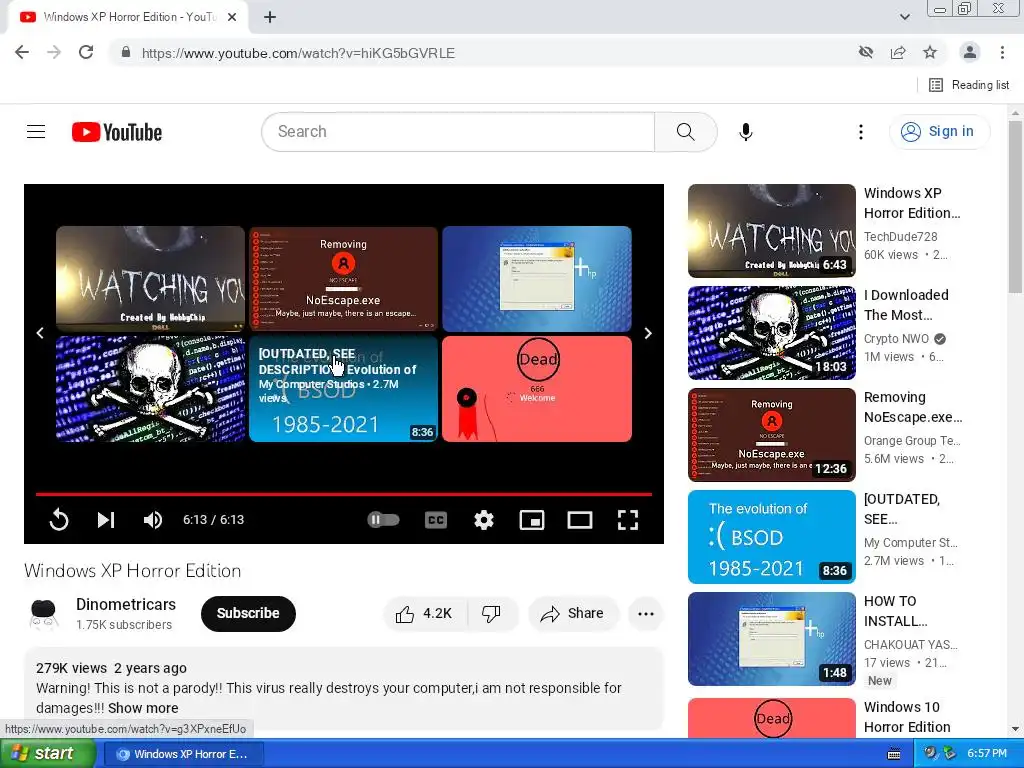Viewport: 1024px width, 768px height.
Task: Show previous endscreen suggestions with the left arrow
Action: tap(40, 333)
